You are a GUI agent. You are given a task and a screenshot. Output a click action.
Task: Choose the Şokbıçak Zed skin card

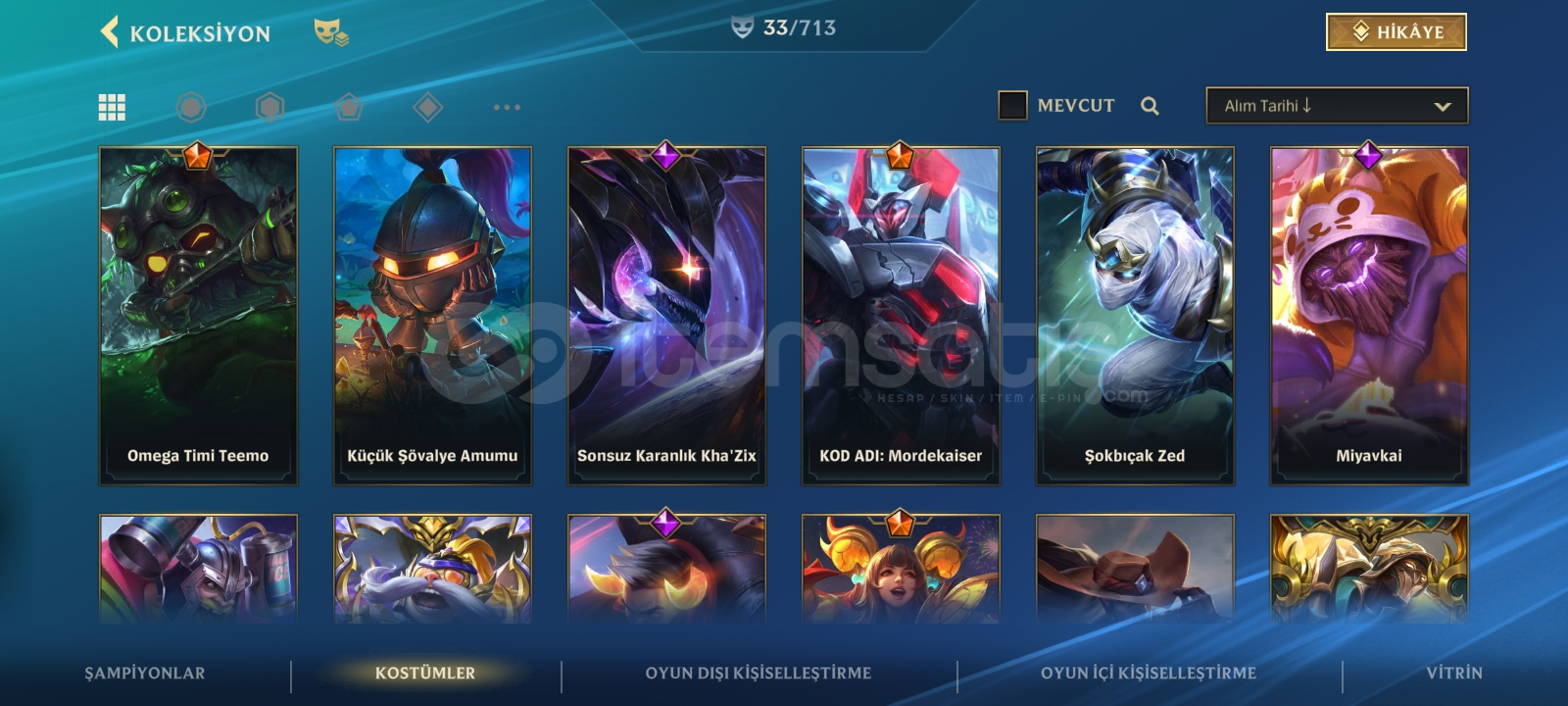click(1135, 316)
